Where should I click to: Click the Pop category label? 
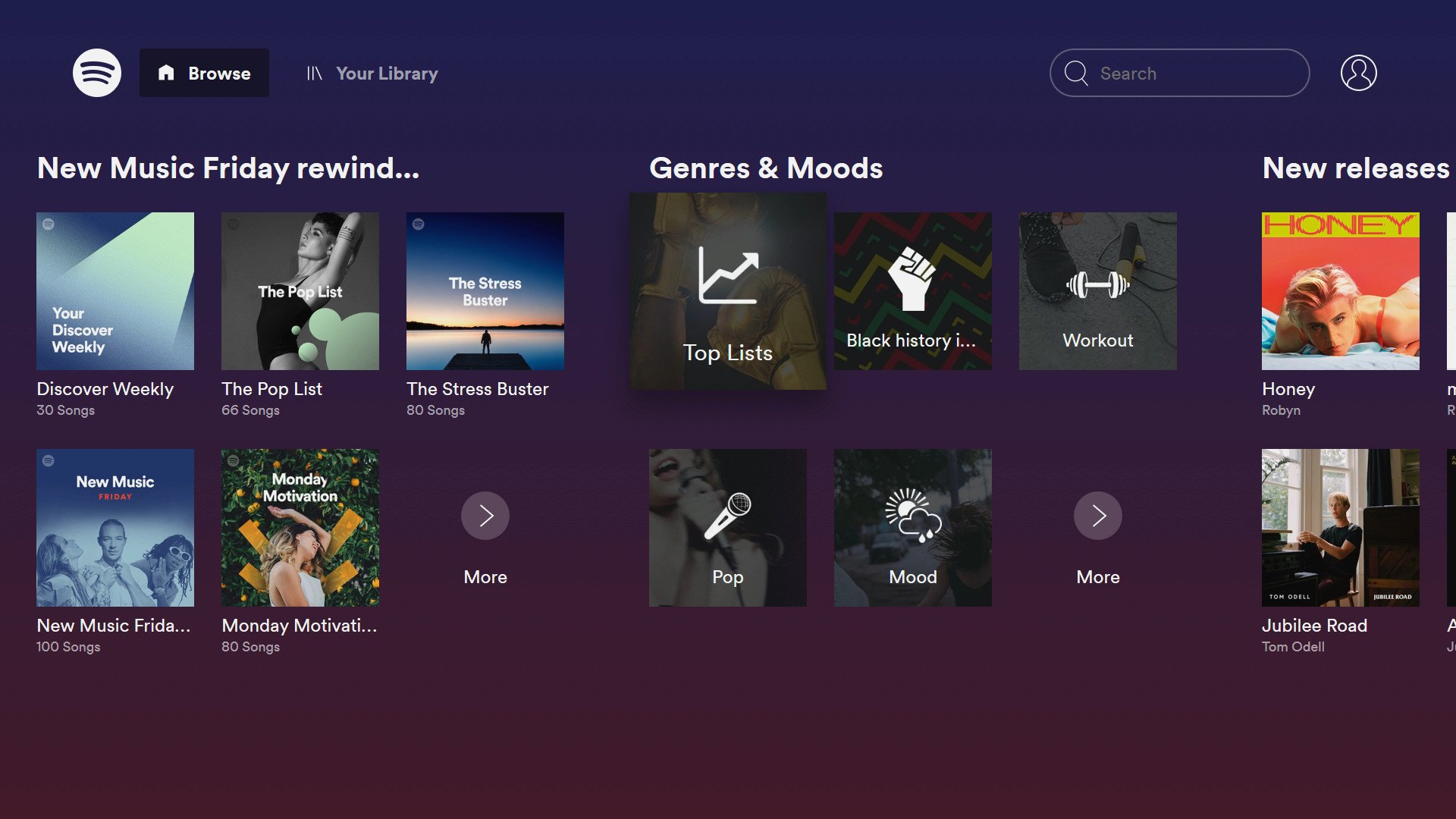728,577
